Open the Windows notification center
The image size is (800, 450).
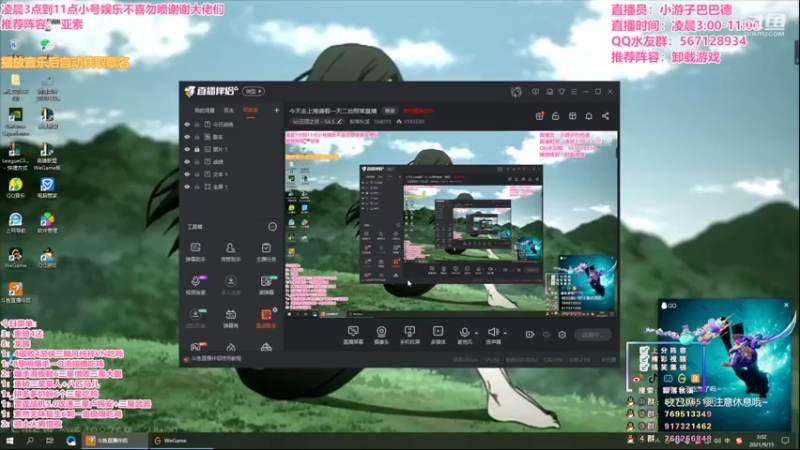point(785,440)
